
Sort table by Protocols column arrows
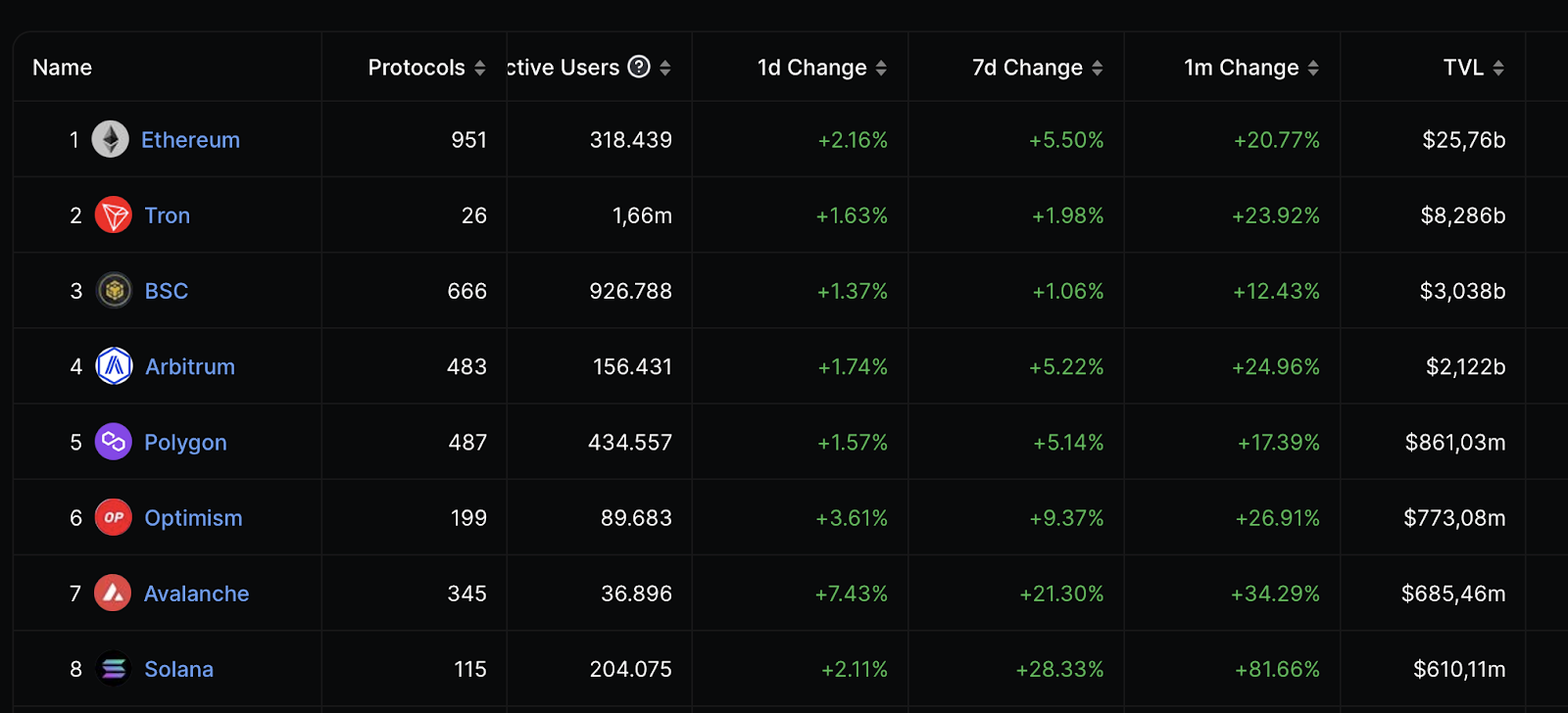click(480, 68)
